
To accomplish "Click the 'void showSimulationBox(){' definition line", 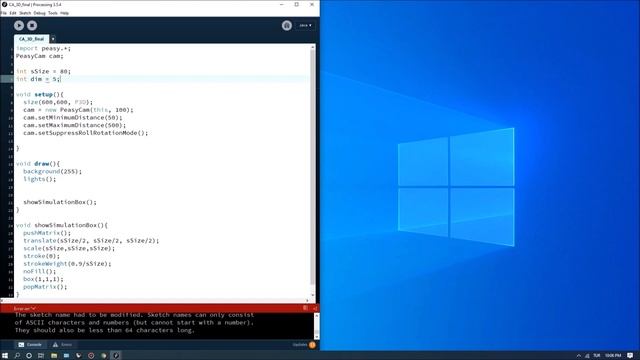I will click(x=62, y=225).
